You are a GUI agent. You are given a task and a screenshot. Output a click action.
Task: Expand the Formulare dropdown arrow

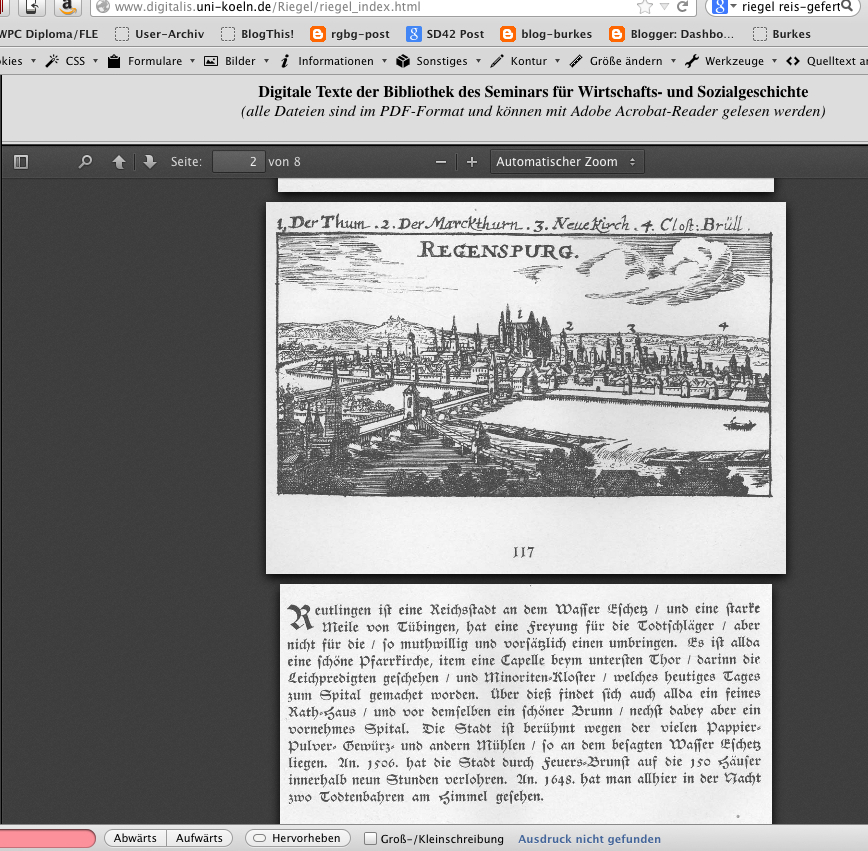192,61
